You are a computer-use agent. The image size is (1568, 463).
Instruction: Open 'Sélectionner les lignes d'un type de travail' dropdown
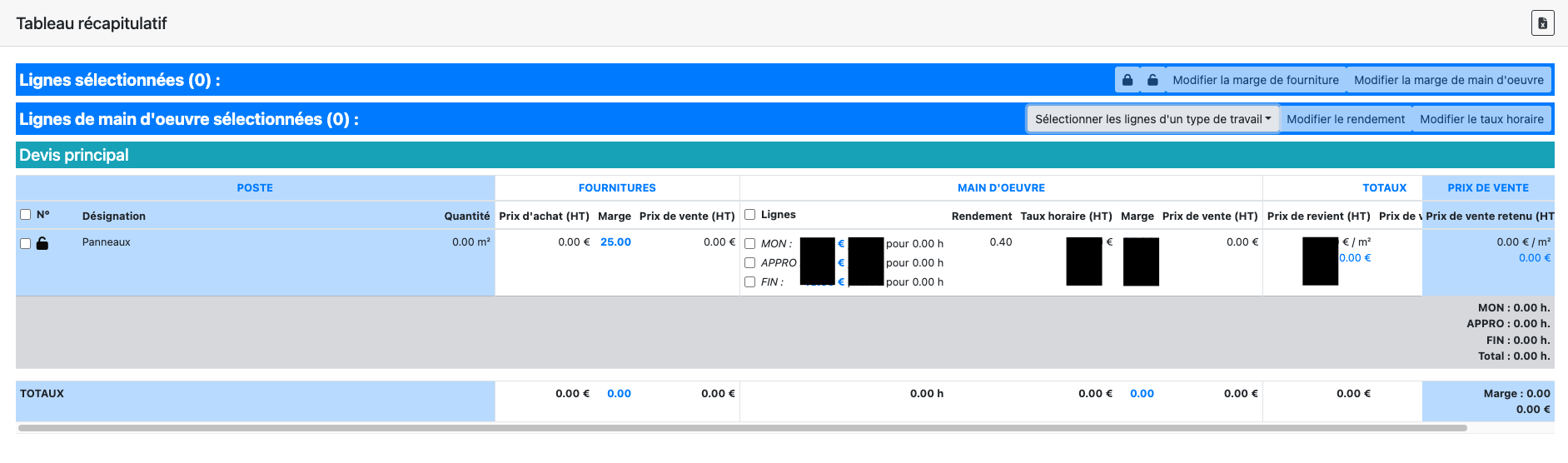tap(1152, 119)
